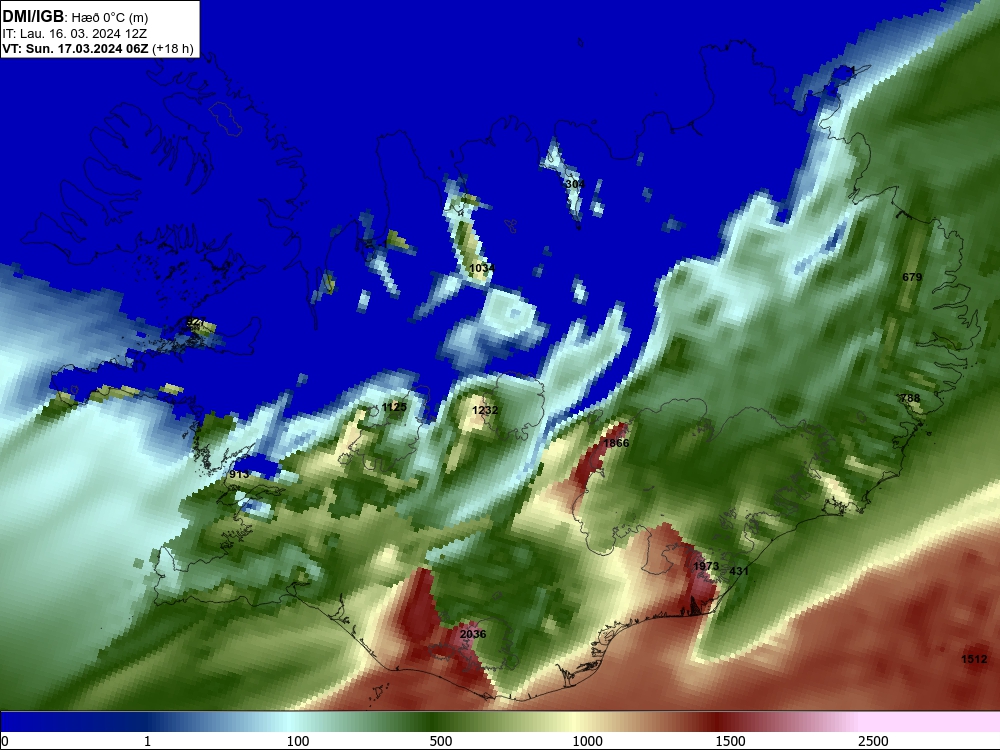This screenshot has width=1000, height=750.
Task: Click the 500 label on the legend
Action: [441, 741]
